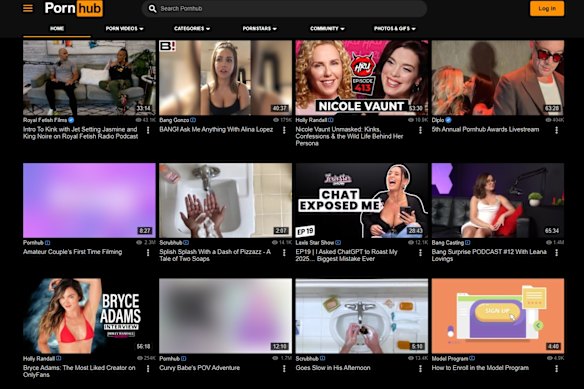Open title 'BANG! Ask Me Anything With Alina Lopez'
Image resolution: width=584 pixels, height=389 pixels.
[216, 129]
